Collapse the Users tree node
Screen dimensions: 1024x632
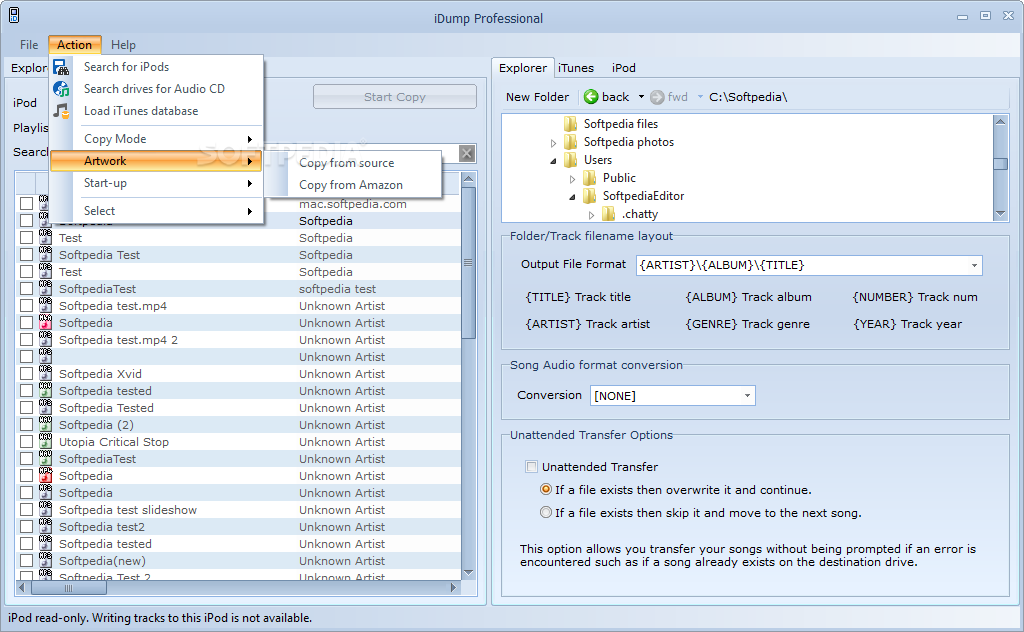click(x=553, y=161)
